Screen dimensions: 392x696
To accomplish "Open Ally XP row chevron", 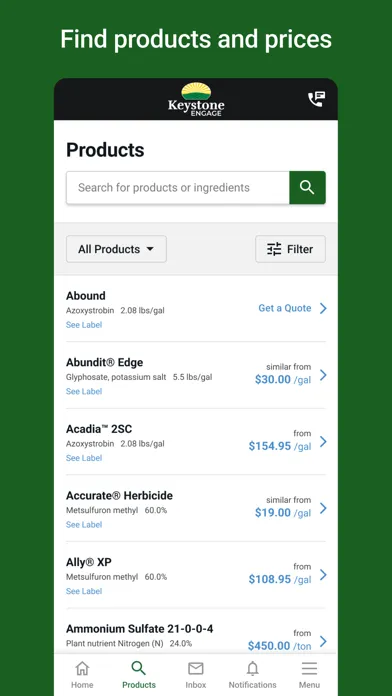I will (x=323, y=575).
